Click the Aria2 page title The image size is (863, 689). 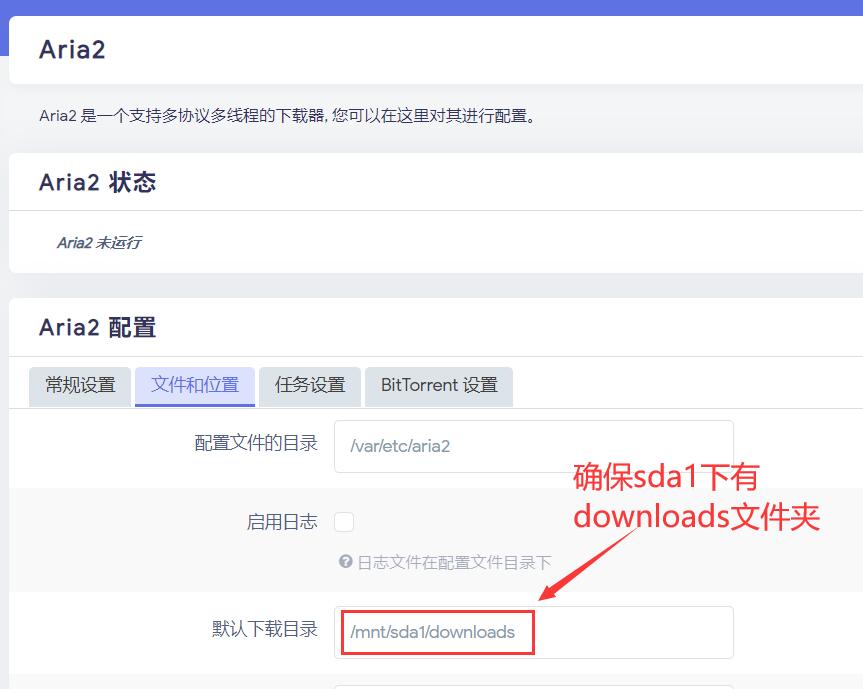(72, 50)
